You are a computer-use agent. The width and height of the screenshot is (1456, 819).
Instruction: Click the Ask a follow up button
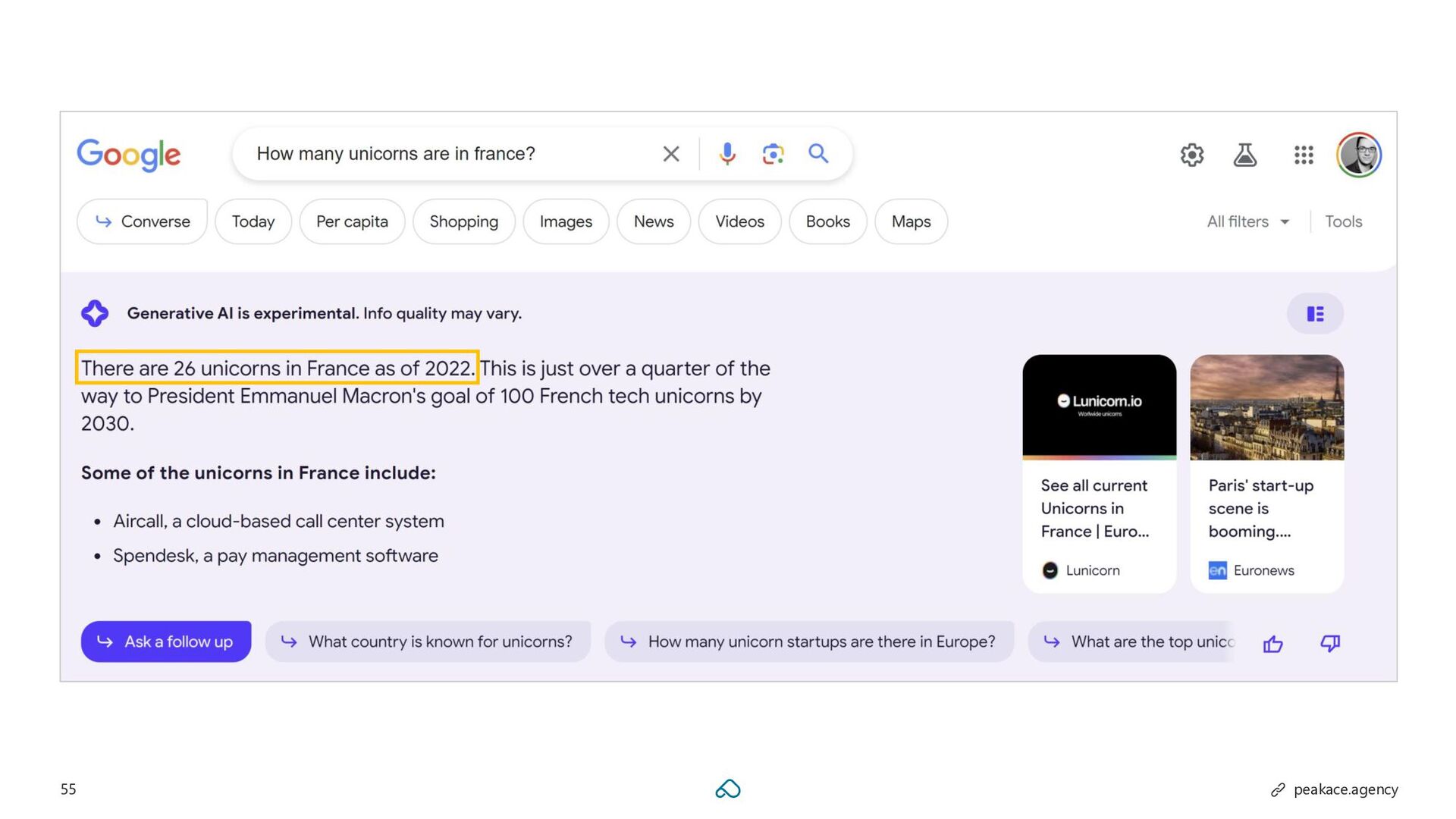166,642
